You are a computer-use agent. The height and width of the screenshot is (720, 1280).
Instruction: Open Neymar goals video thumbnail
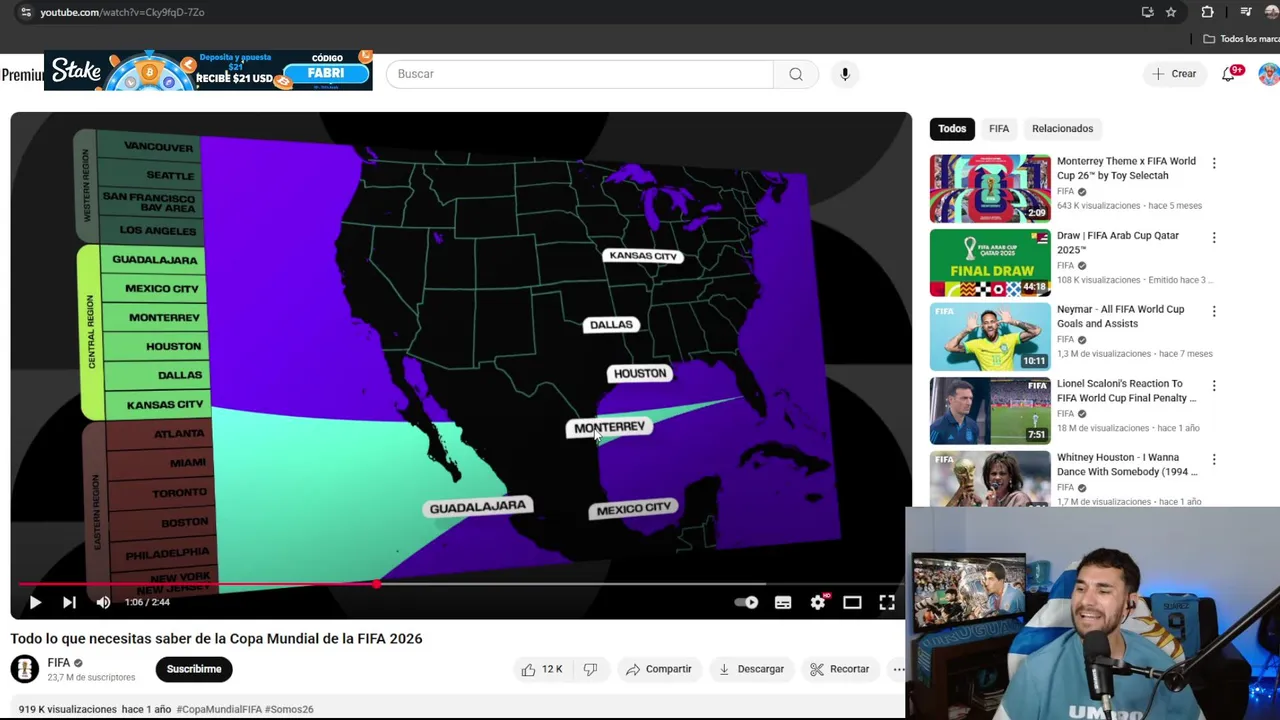tap(990, 337)
